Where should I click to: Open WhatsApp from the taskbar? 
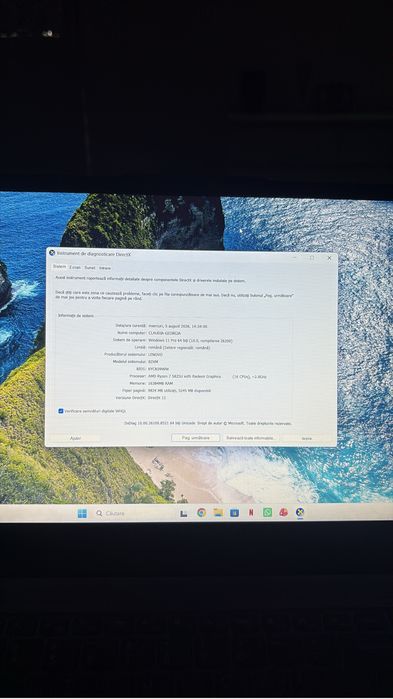click(267, 513)
